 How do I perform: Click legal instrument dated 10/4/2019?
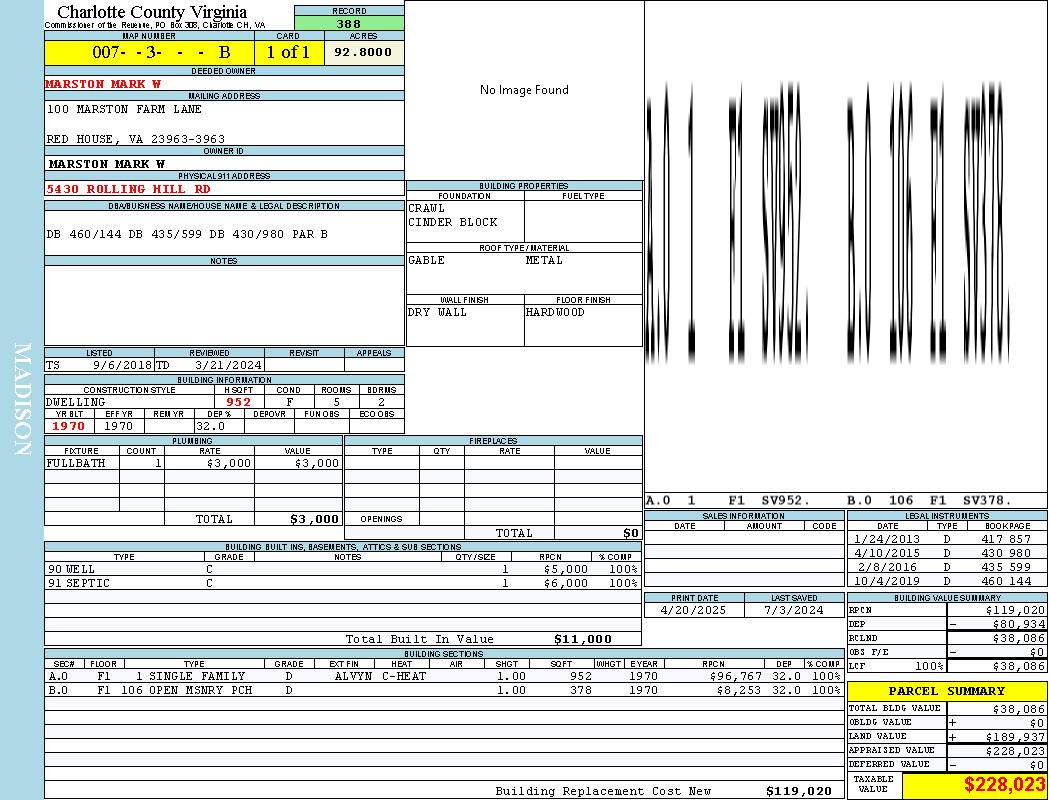point(946,581)
